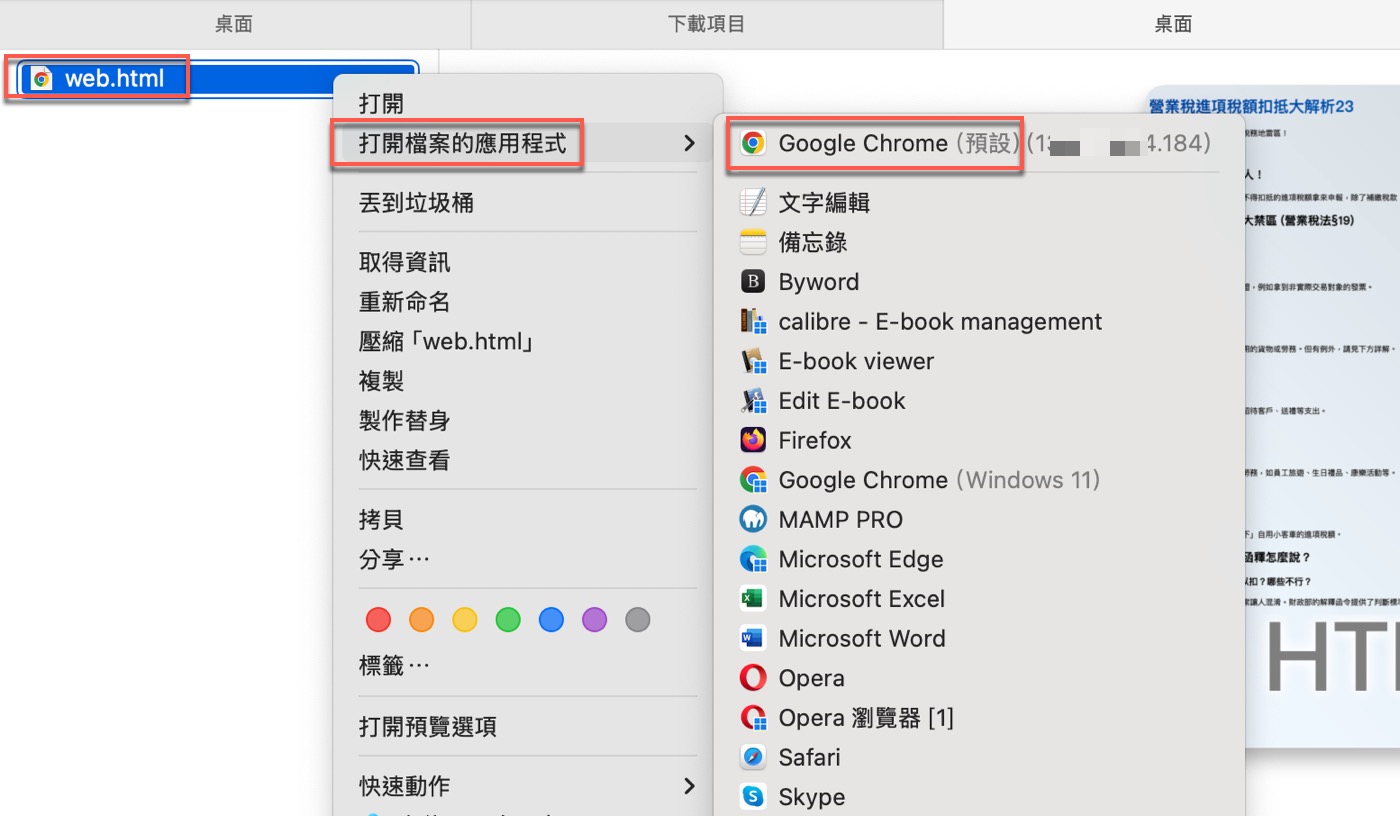Click the calibre E-book management icon
Screen dimensions: 1400x816
[x=753, y=321]
